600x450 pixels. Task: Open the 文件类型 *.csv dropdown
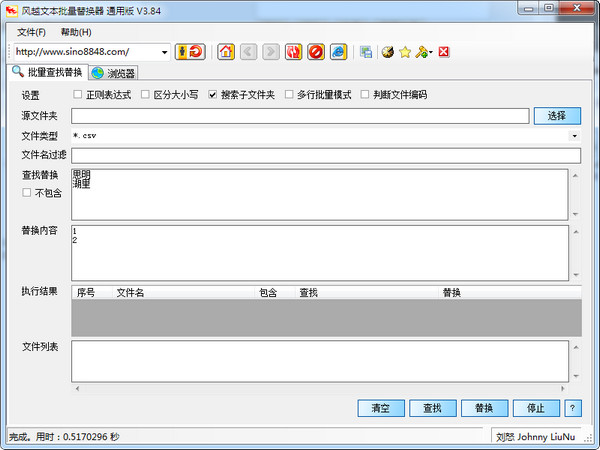574,136
